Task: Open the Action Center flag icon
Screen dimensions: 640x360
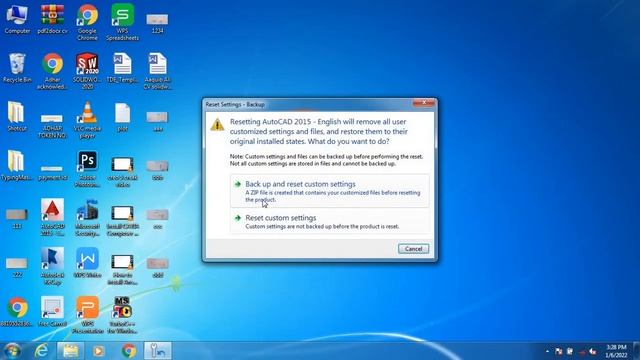Action: pos(559,351)
